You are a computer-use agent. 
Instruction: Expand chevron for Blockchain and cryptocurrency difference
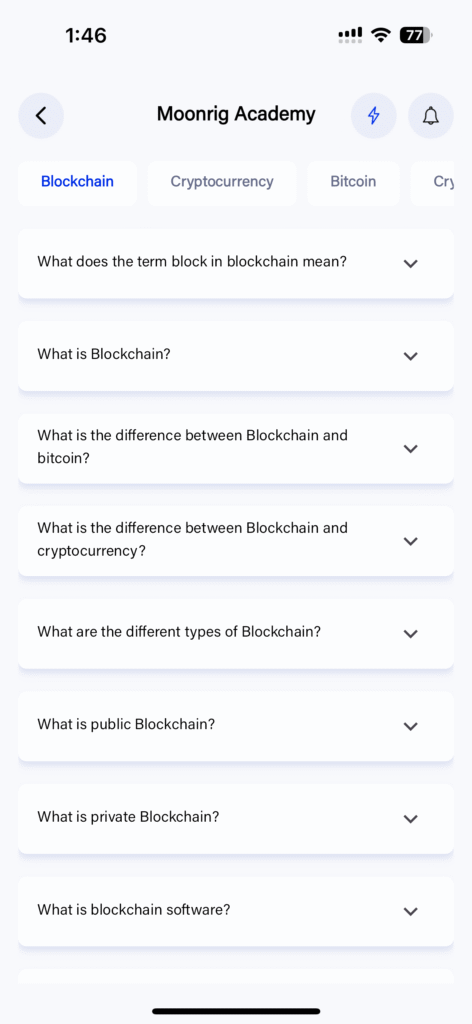(x=411, y=541)
